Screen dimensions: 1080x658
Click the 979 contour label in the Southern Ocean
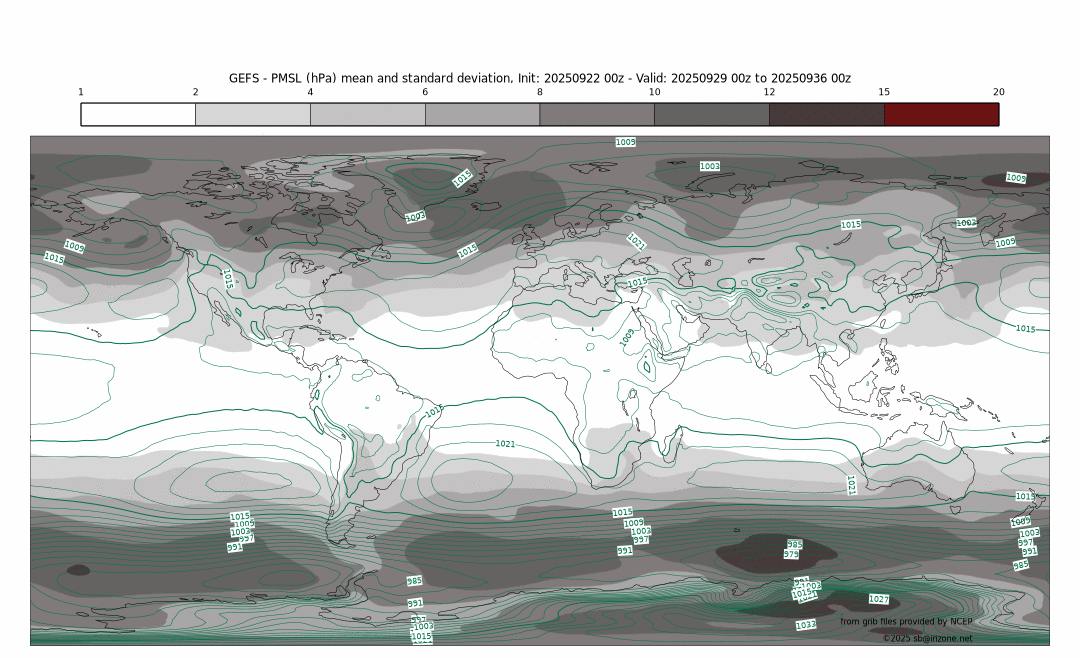pyautogui.click(x=791, y=554)
